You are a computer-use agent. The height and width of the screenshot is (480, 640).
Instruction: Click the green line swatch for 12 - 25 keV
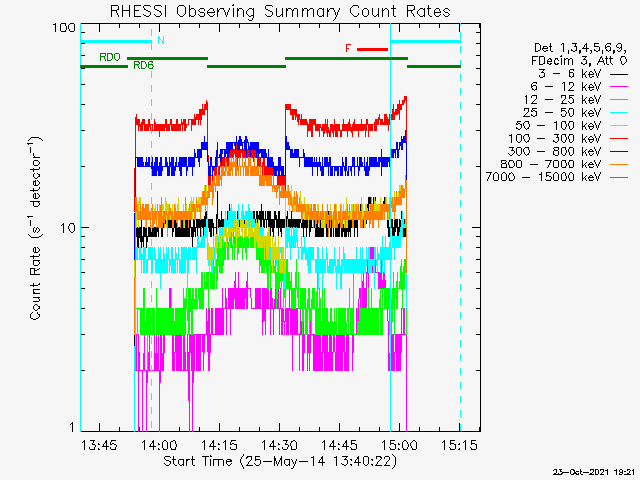pyautogui.click(x=619, y=100)
